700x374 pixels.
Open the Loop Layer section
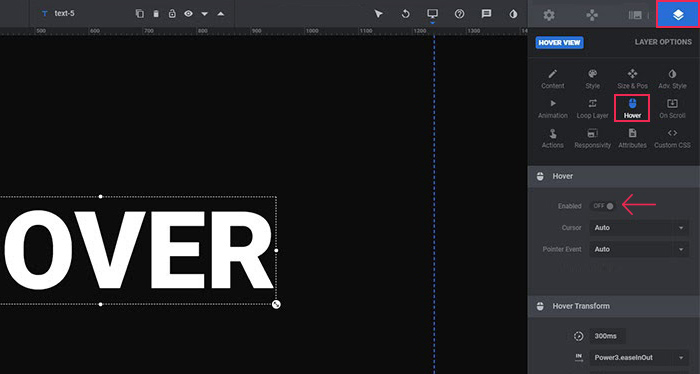click(592, 109)
